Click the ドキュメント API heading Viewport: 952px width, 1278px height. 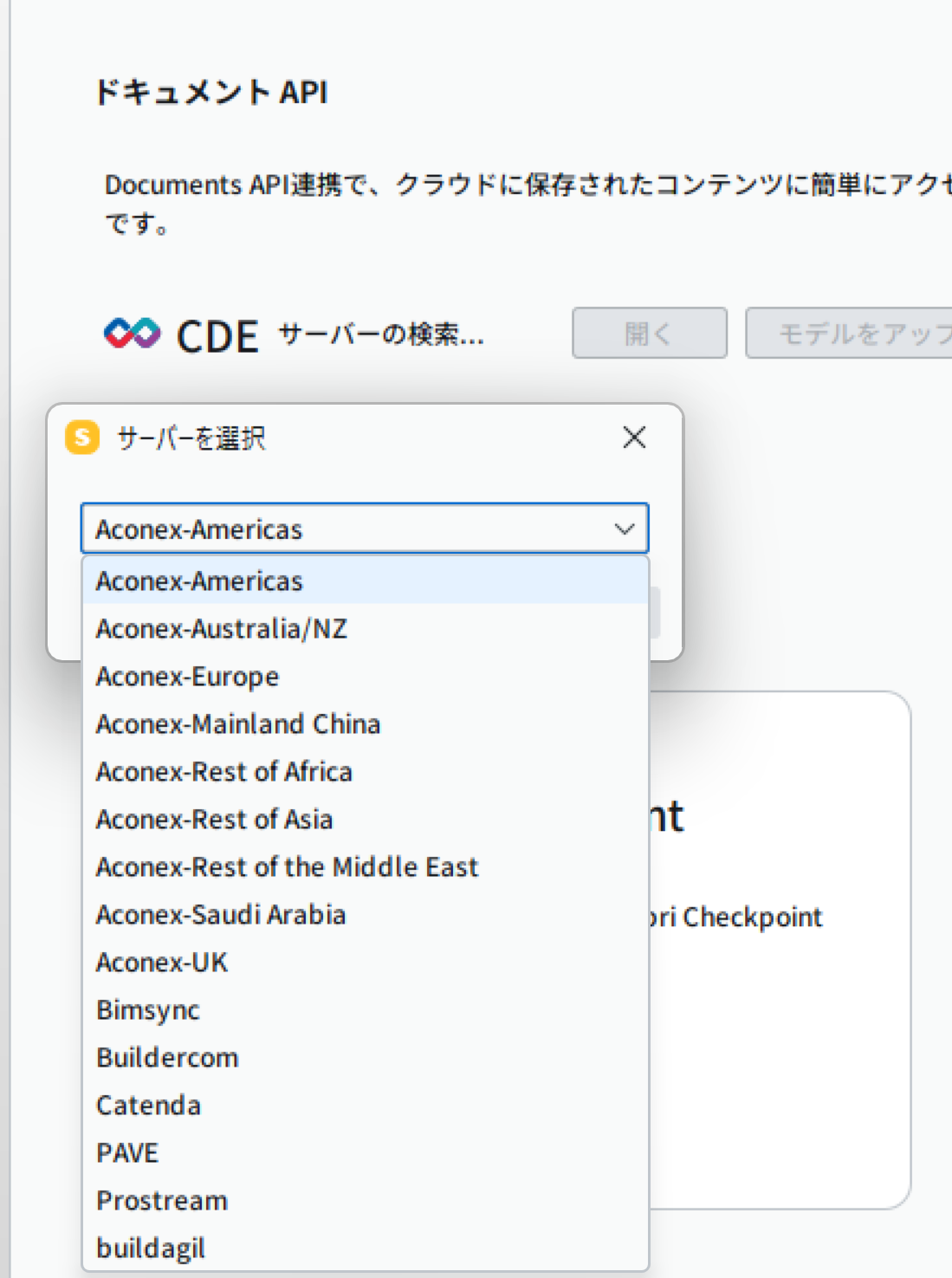click(210, 92)
